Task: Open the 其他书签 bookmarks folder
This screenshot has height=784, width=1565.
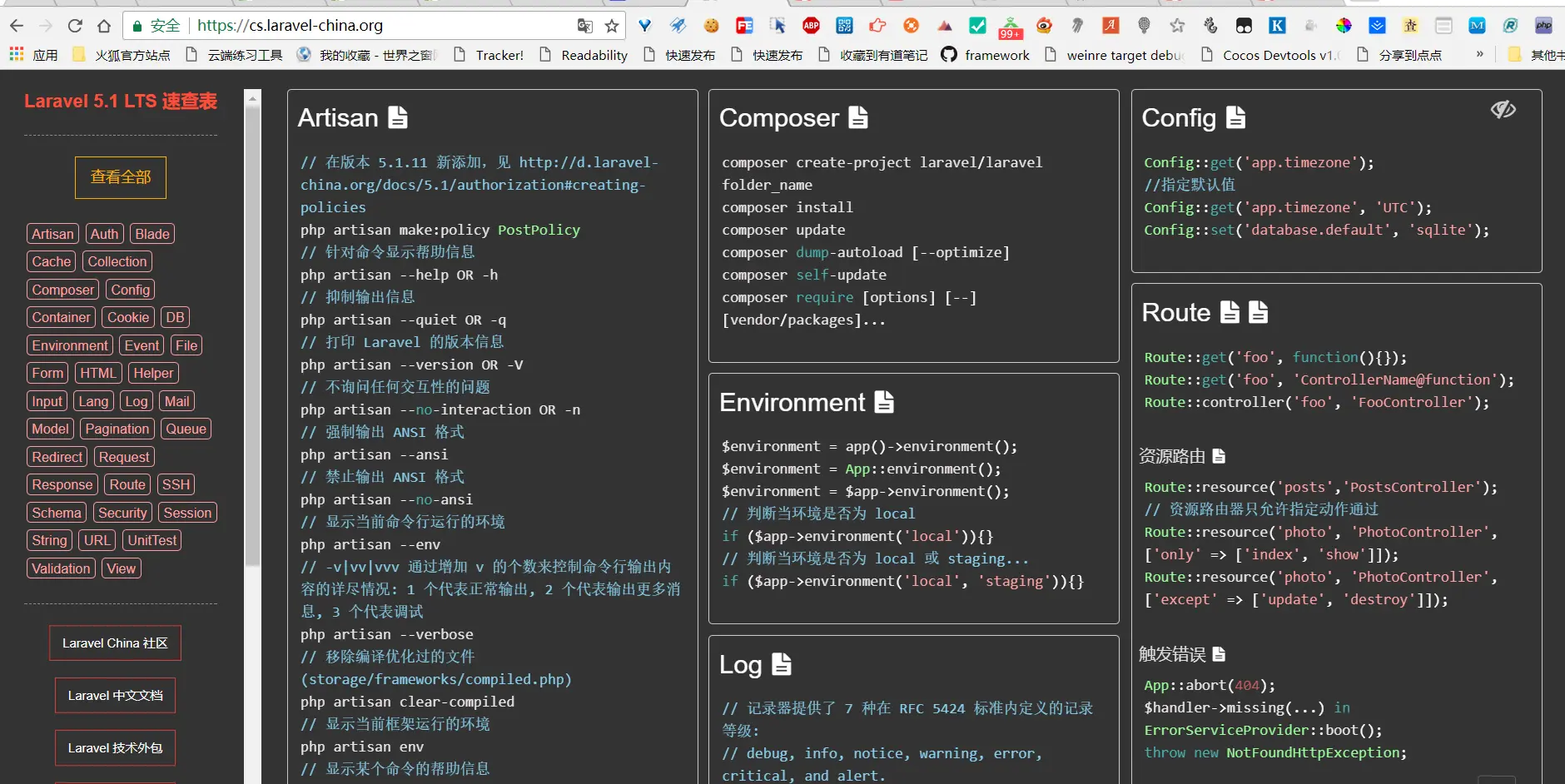Action: pos(1537,55)
